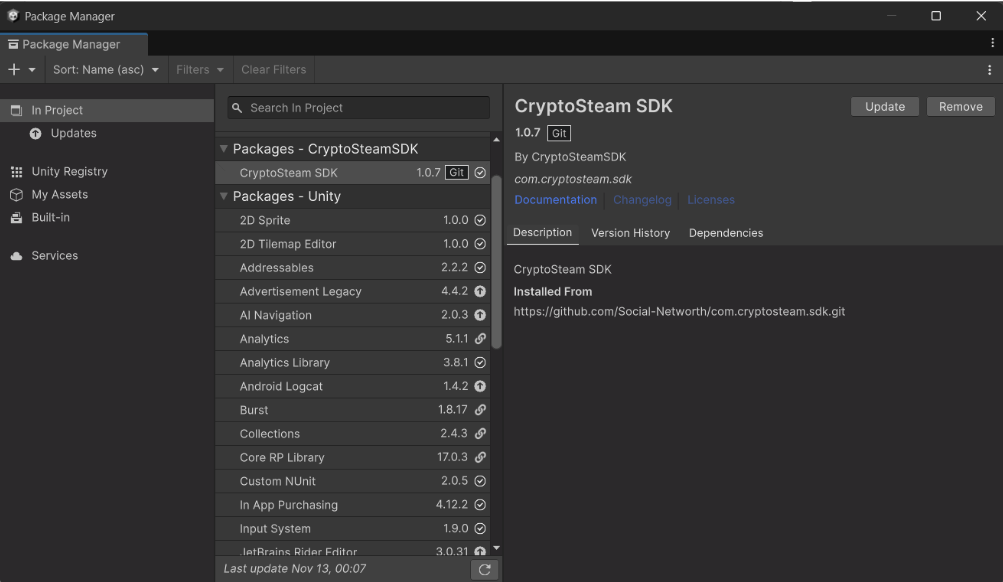Screen dimensions: 1003x582
Task: Switch to the Version History tab
Action: click(631, 233)
